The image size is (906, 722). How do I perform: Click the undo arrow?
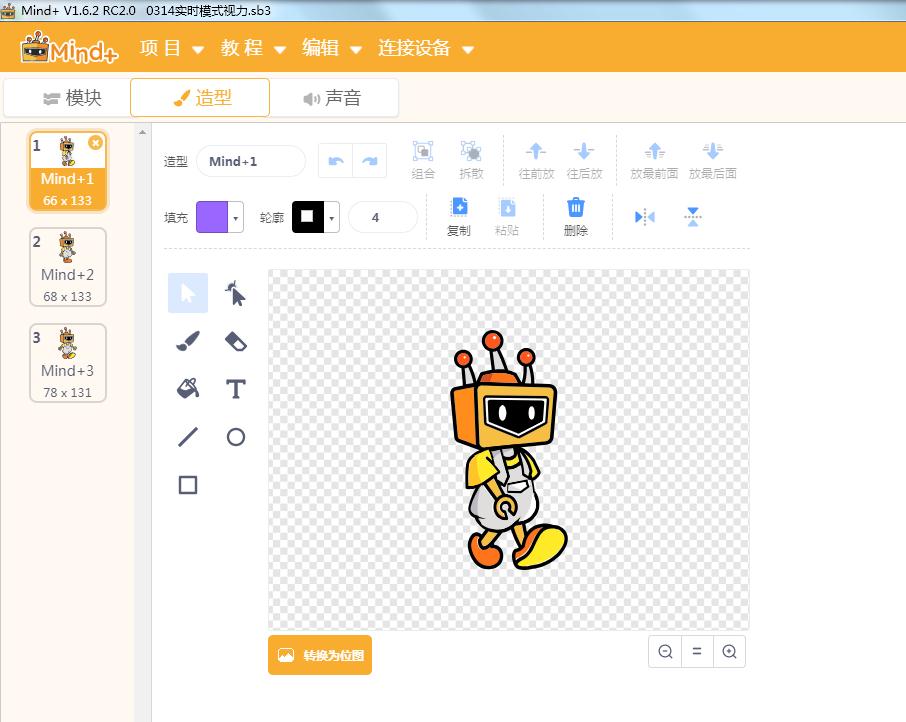(336, 161)
